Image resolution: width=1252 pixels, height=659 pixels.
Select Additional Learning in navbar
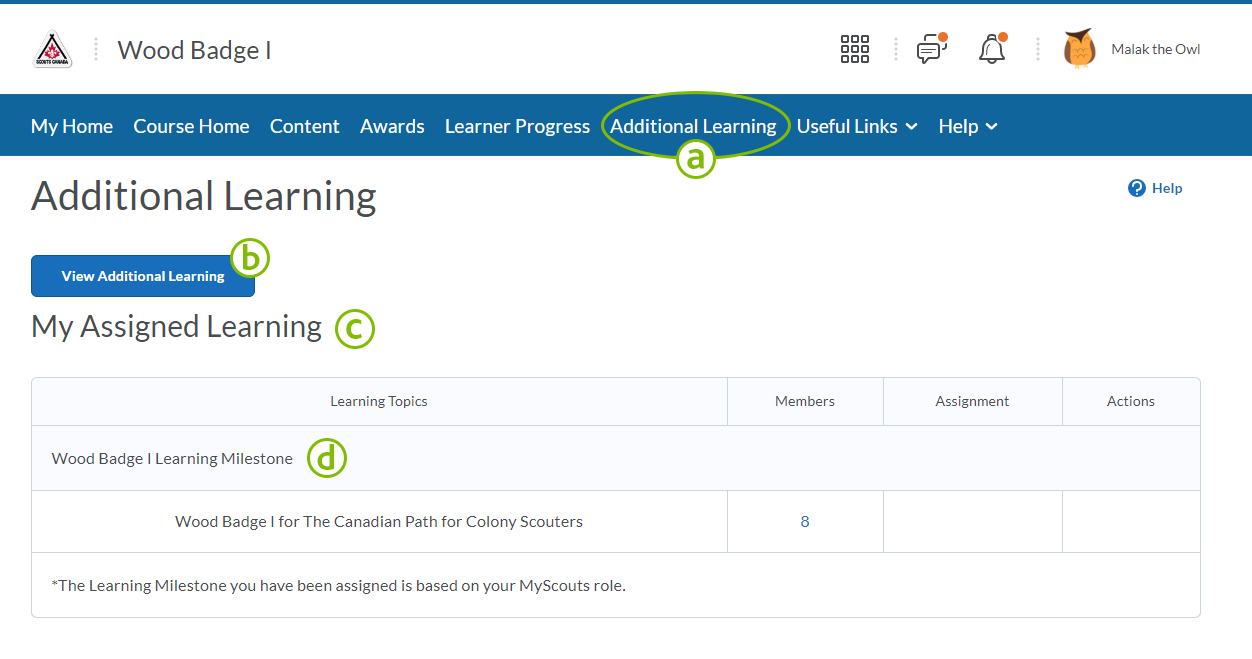693,126
